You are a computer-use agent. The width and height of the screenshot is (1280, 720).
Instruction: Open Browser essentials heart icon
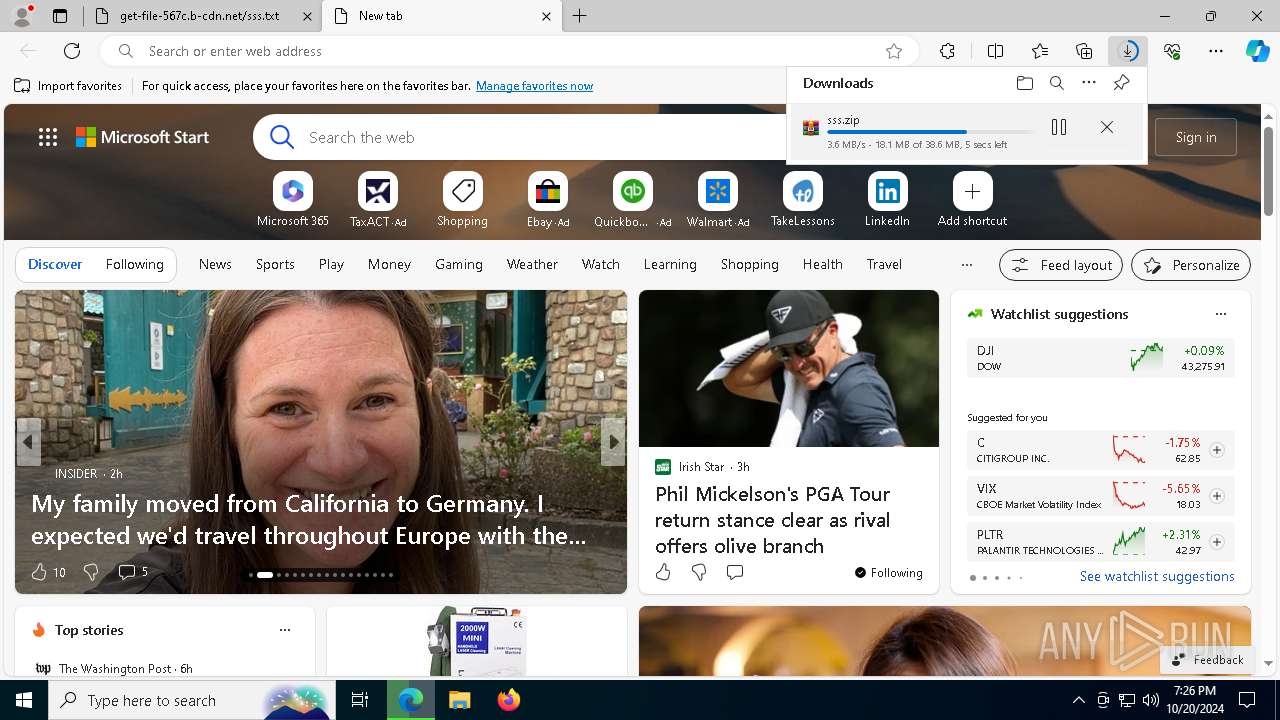coord(1172,51)
